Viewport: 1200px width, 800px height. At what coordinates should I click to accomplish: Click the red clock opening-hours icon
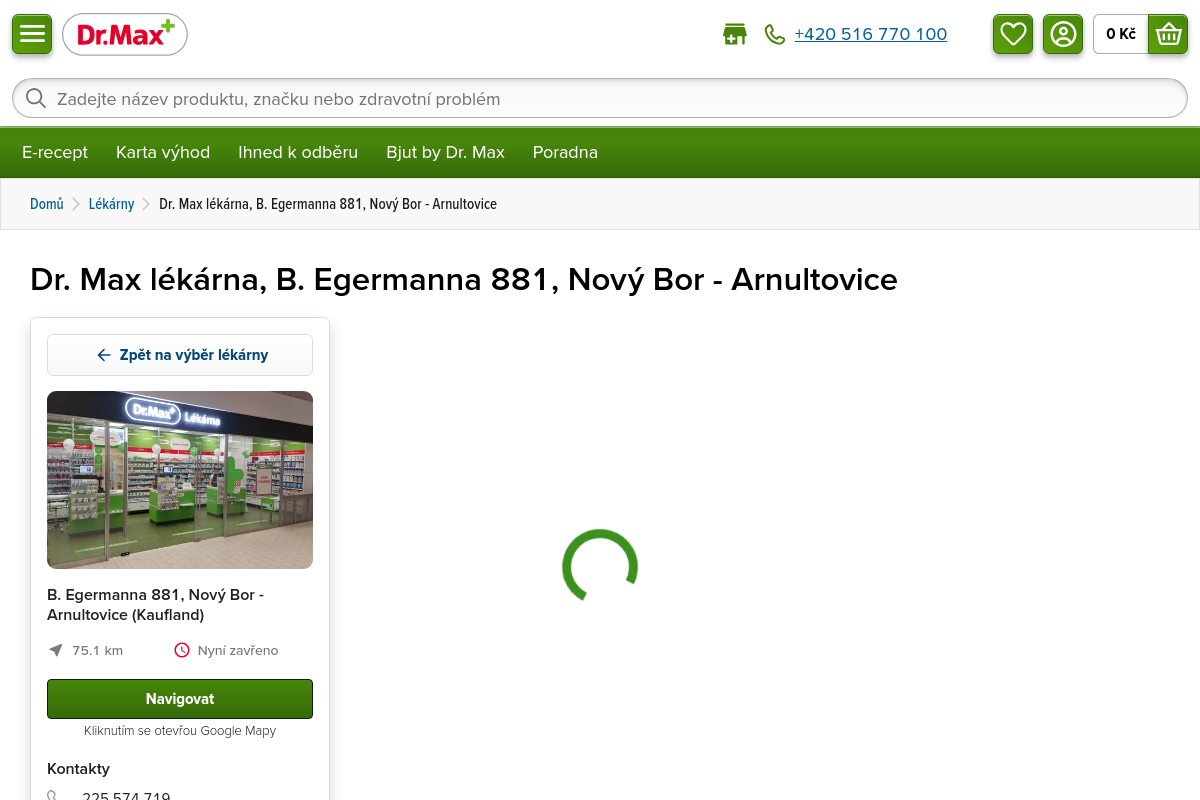(x=182, y=650)
